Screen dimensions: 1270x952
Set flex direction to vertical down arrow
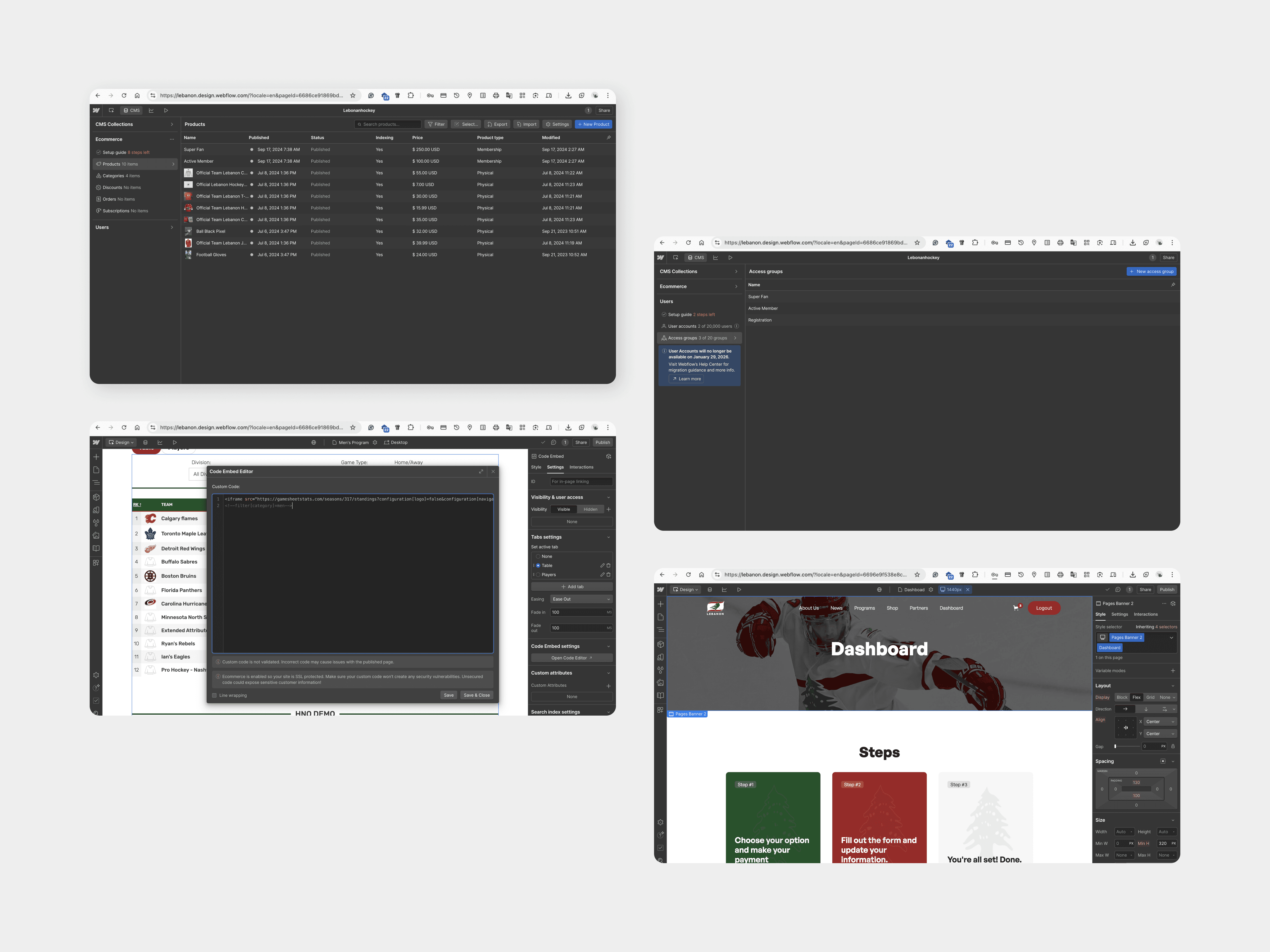tap(1146, 709)
